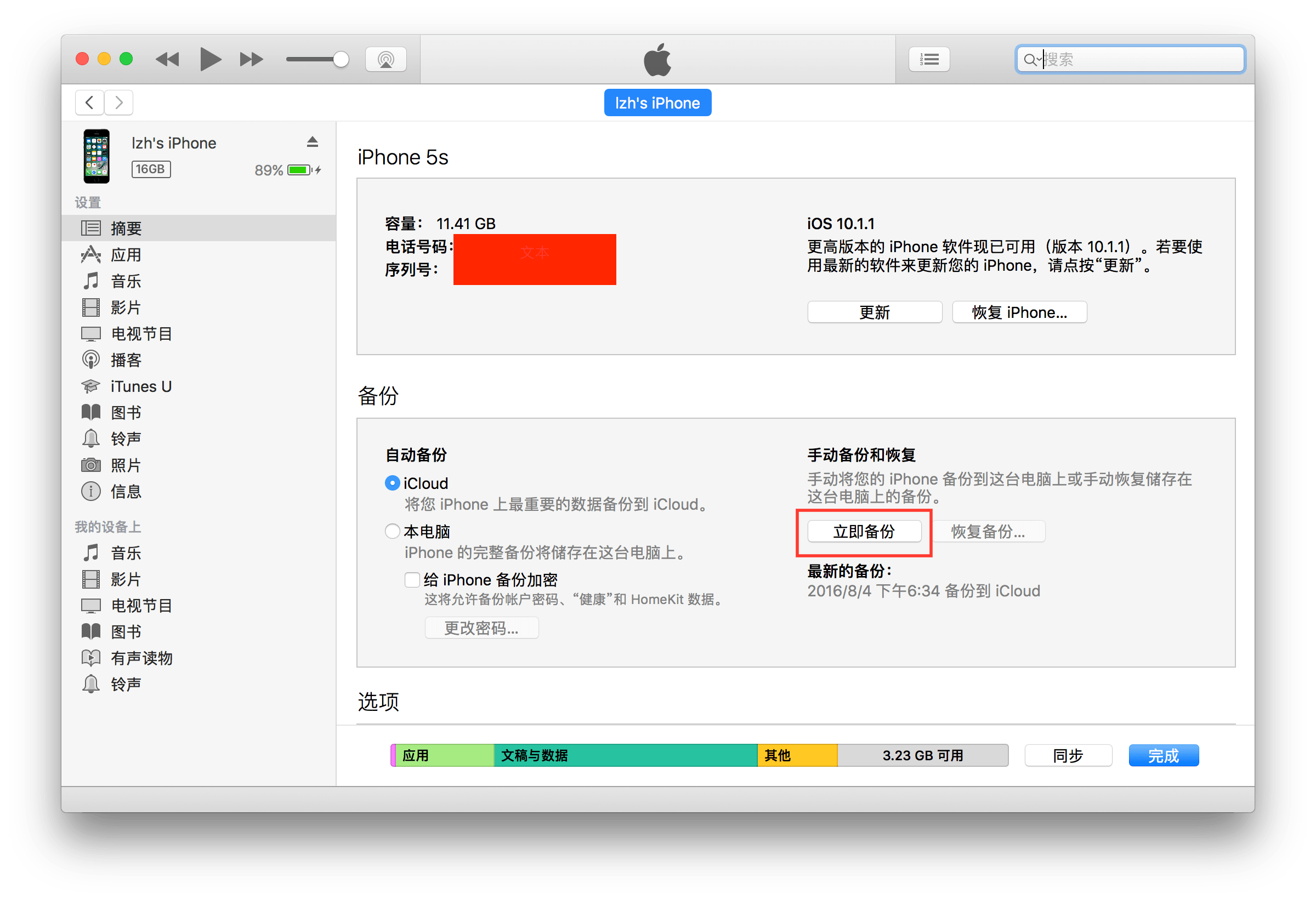Screen dimensions: 1316x900
Task: Open 照片 photos in sidebar
Action: (x=198, y=465)
